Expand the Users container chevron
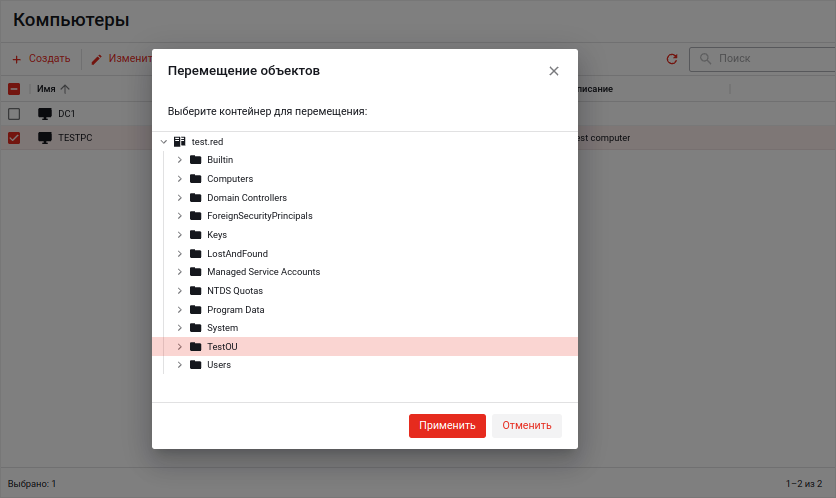Image resolution: width=836 pixels, height=498 pixels. coord(179,365)
